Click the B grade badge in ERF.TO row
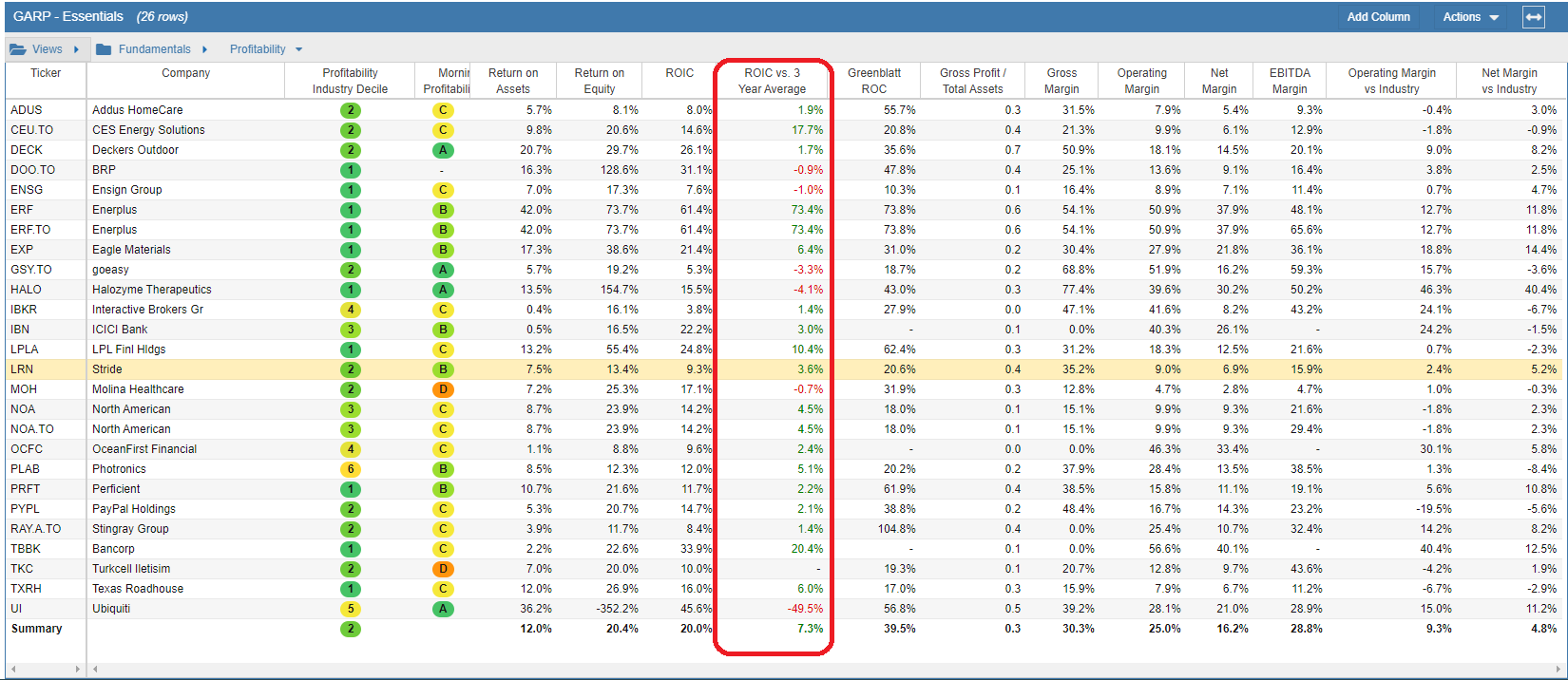 [443, 230]
